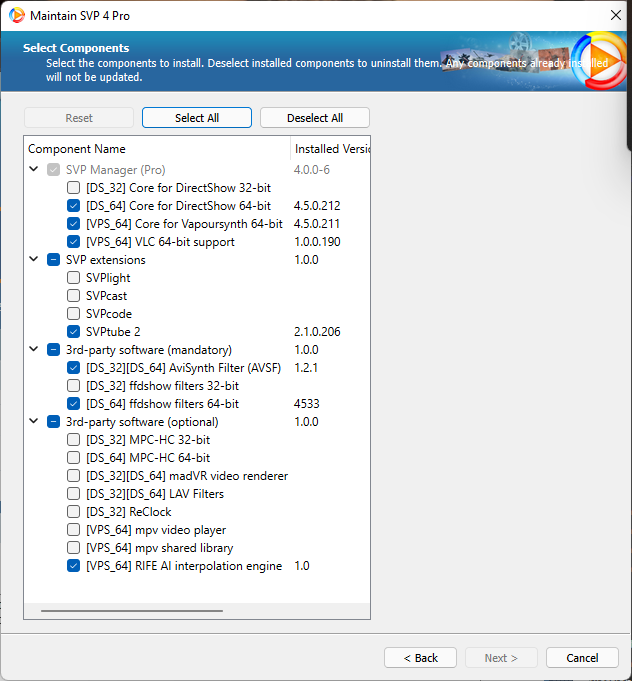The image size is (632, 681).
Task: Collapse the SVP Manager (Pro) tree node
Action: pos(34,170)
